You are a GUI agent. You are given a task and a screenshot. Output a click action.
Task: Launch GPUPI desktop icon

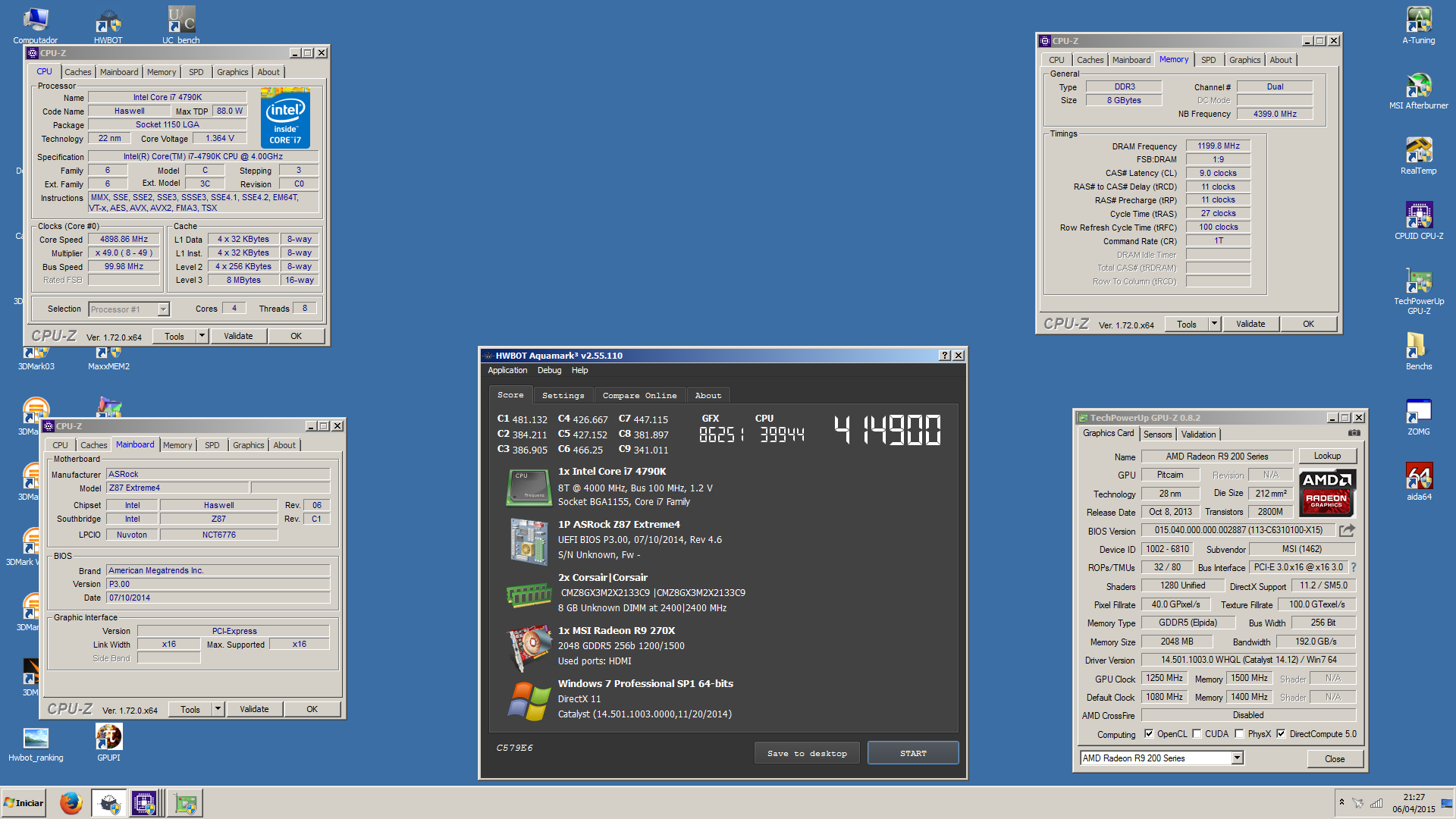pos(108,742)
